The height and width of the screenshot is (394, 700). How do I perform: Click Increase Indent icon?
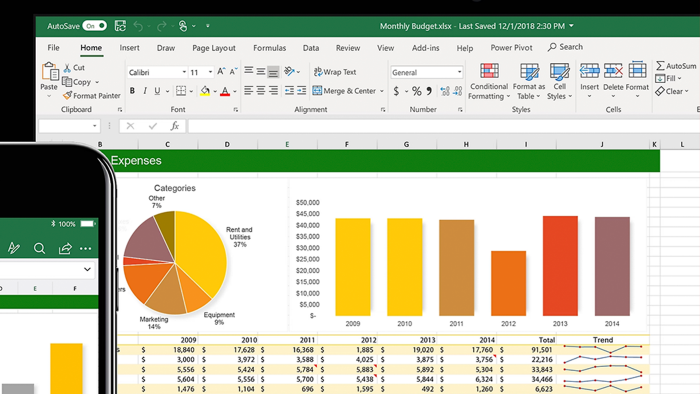(302, 91)
